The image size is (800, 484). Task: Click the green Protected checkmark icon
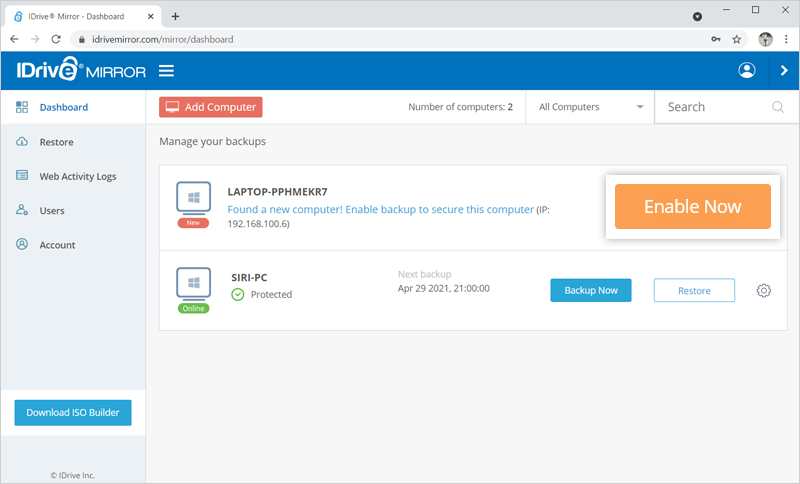[x=238, y=294]
